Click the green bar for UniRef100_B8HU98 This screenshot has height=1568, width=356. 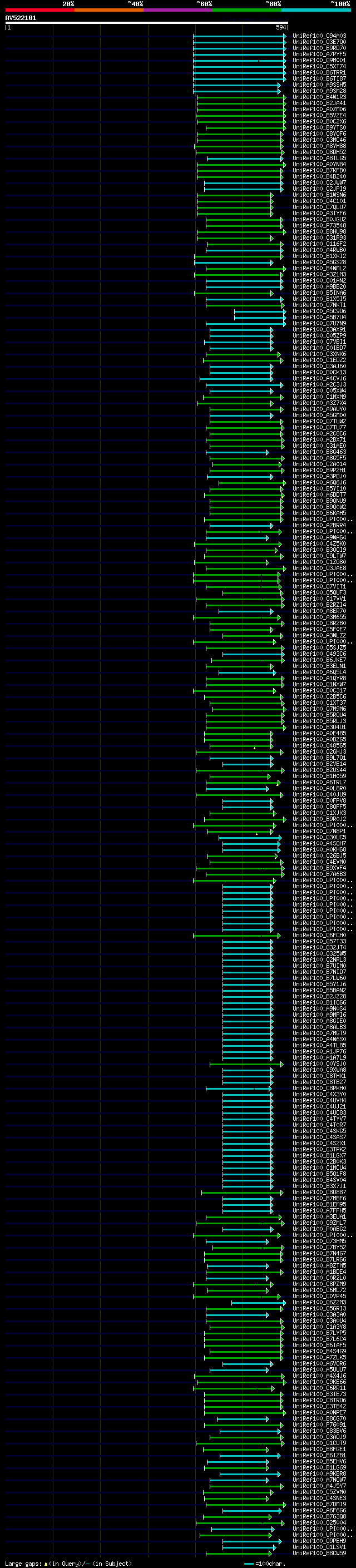click(x=241, y=231)
